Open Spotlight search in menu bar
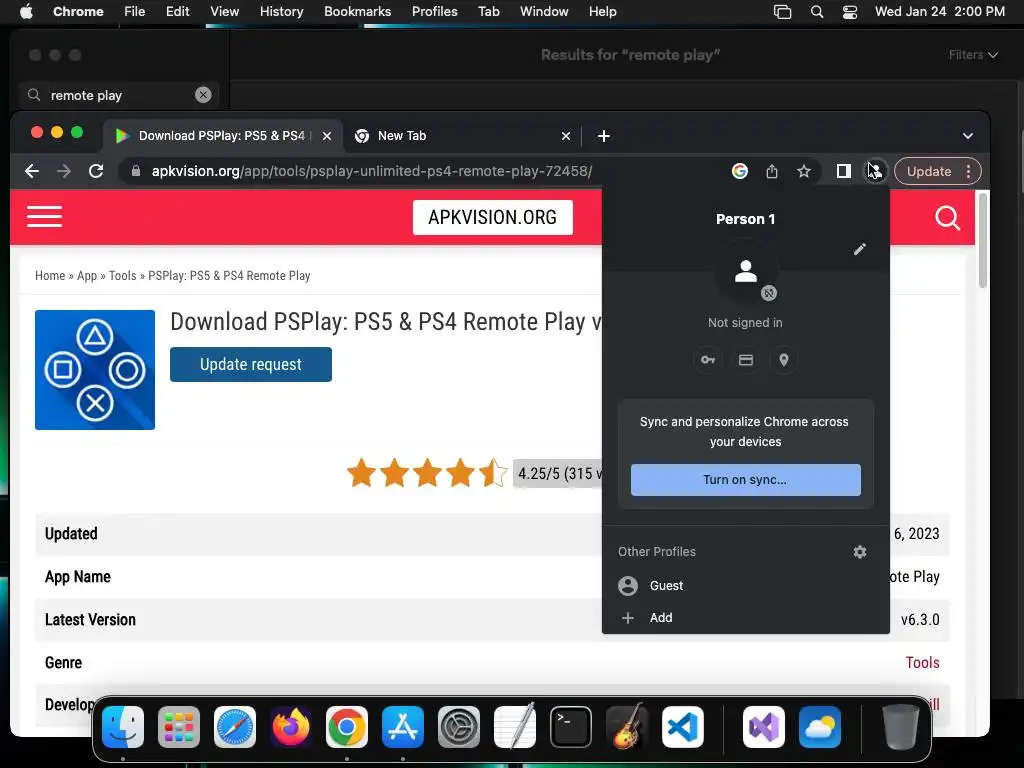Viewport: 1024px width, 768px height. pyautogui.click(x=816, y=12)
